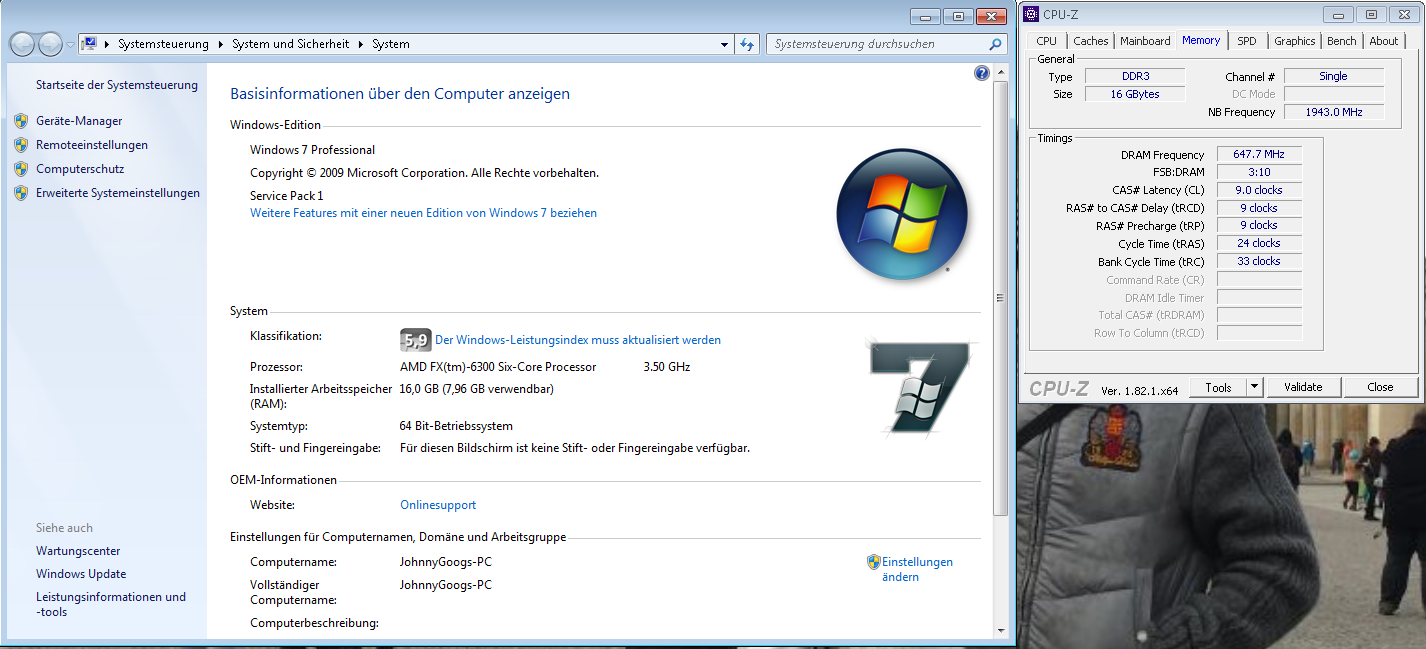1426x649 pixels.
Task: Select the Memory tab in CPU-Z
Action: pos(1201,40)
